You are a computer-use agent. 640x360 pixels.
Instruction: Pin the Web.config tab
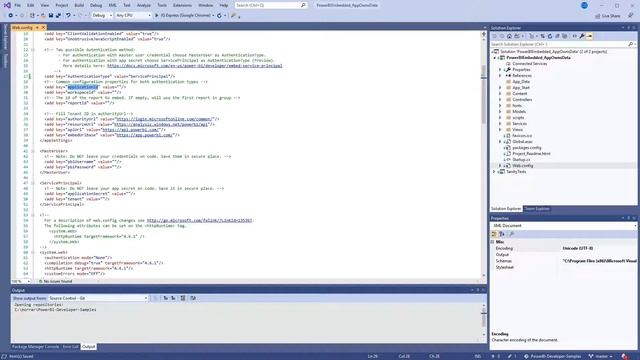click(37, 28)
